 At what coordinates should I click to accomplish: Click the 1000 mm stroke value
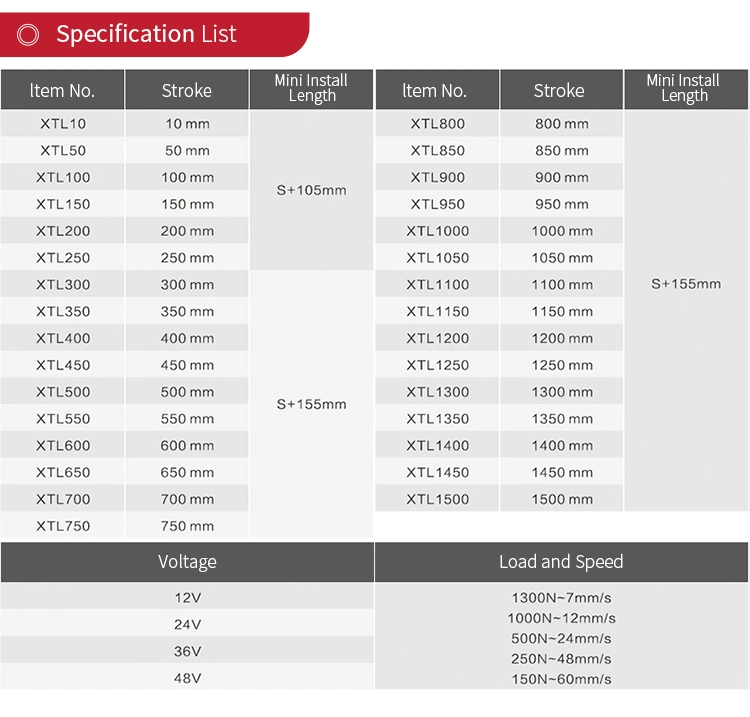562,231
